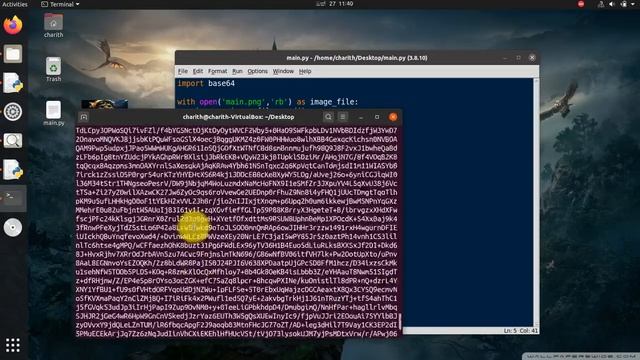
Task: Minimize the terminal window
Action: [361, 117]
